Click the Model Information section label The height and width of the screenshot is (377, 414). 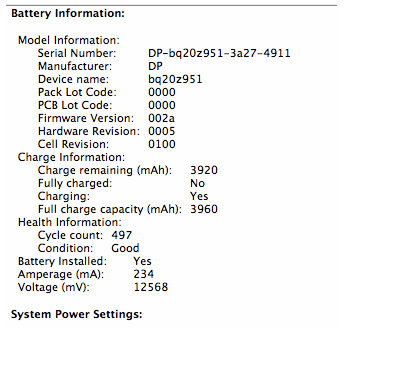click(69, 40)
